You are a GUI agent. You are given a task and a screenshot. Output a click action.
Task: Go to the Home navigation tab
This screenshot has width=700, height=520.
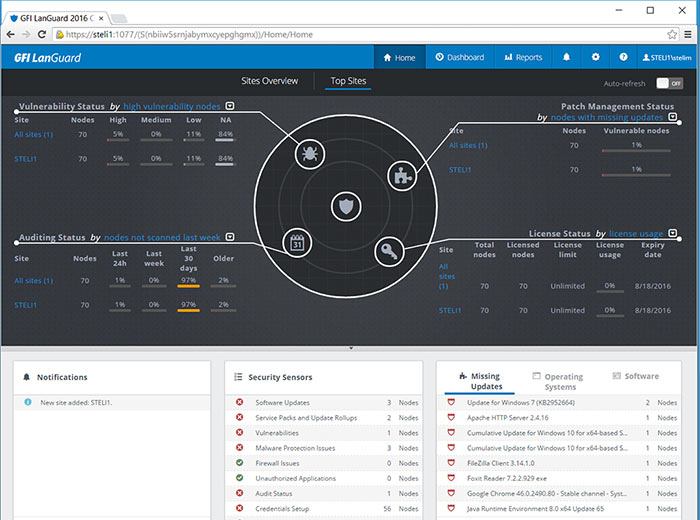click(400, 57)
